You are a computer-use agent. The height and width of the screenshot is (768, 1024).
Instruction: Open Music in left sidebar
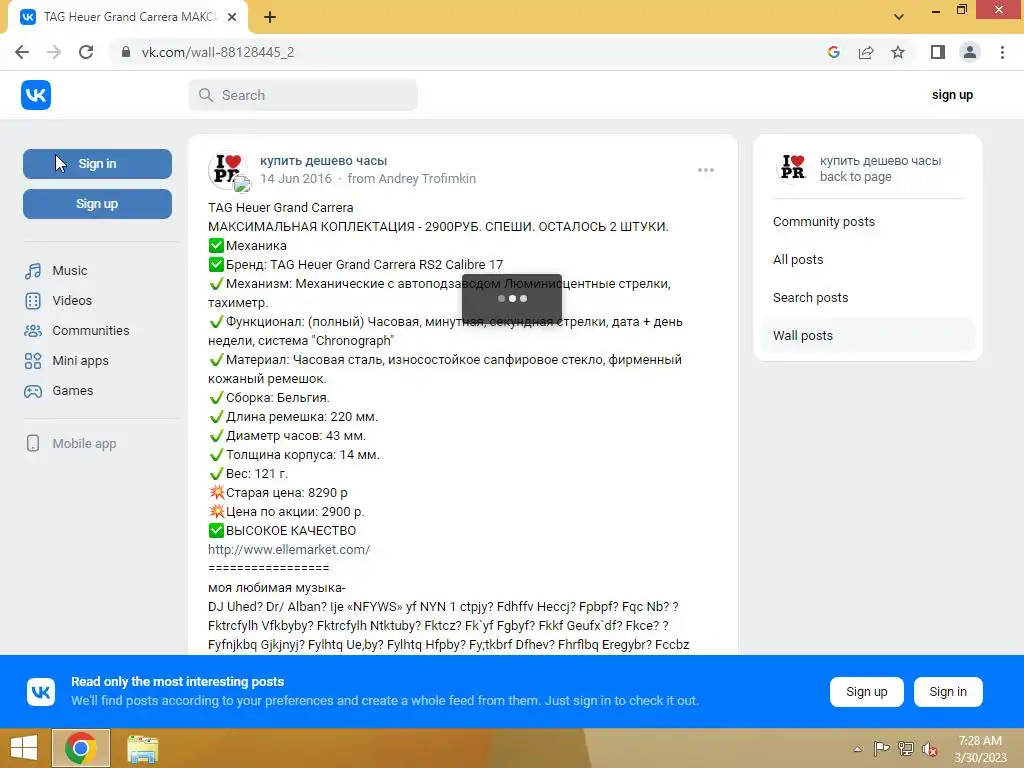pos(70,270)
